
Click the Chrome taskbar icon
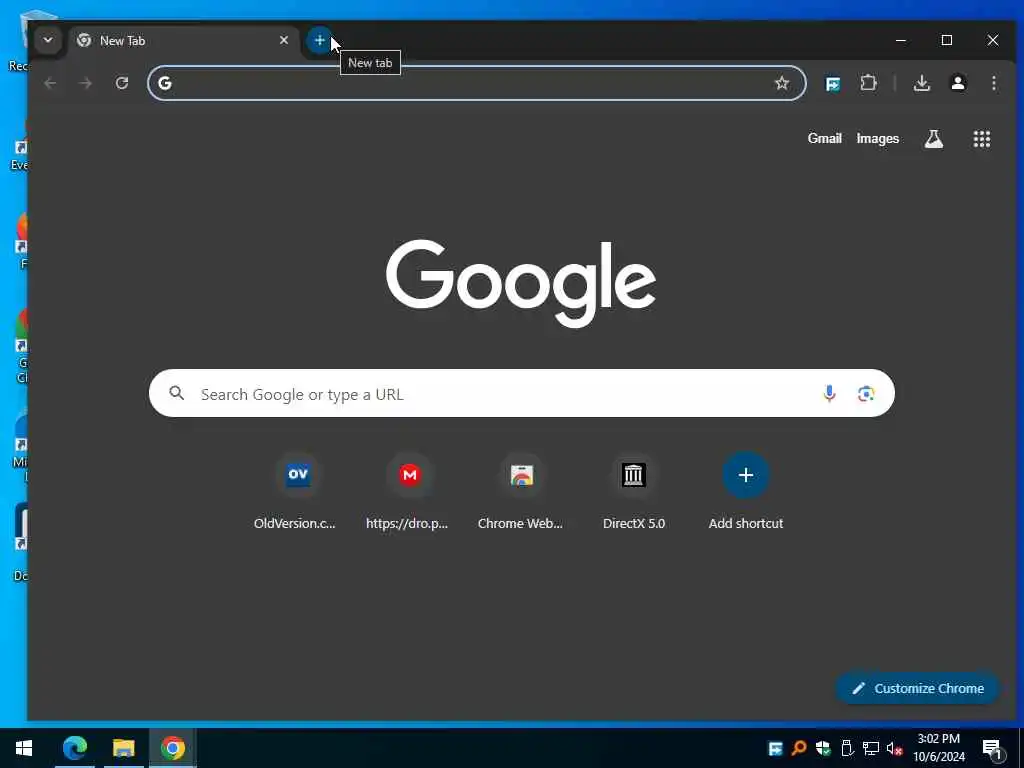(172, 748)
